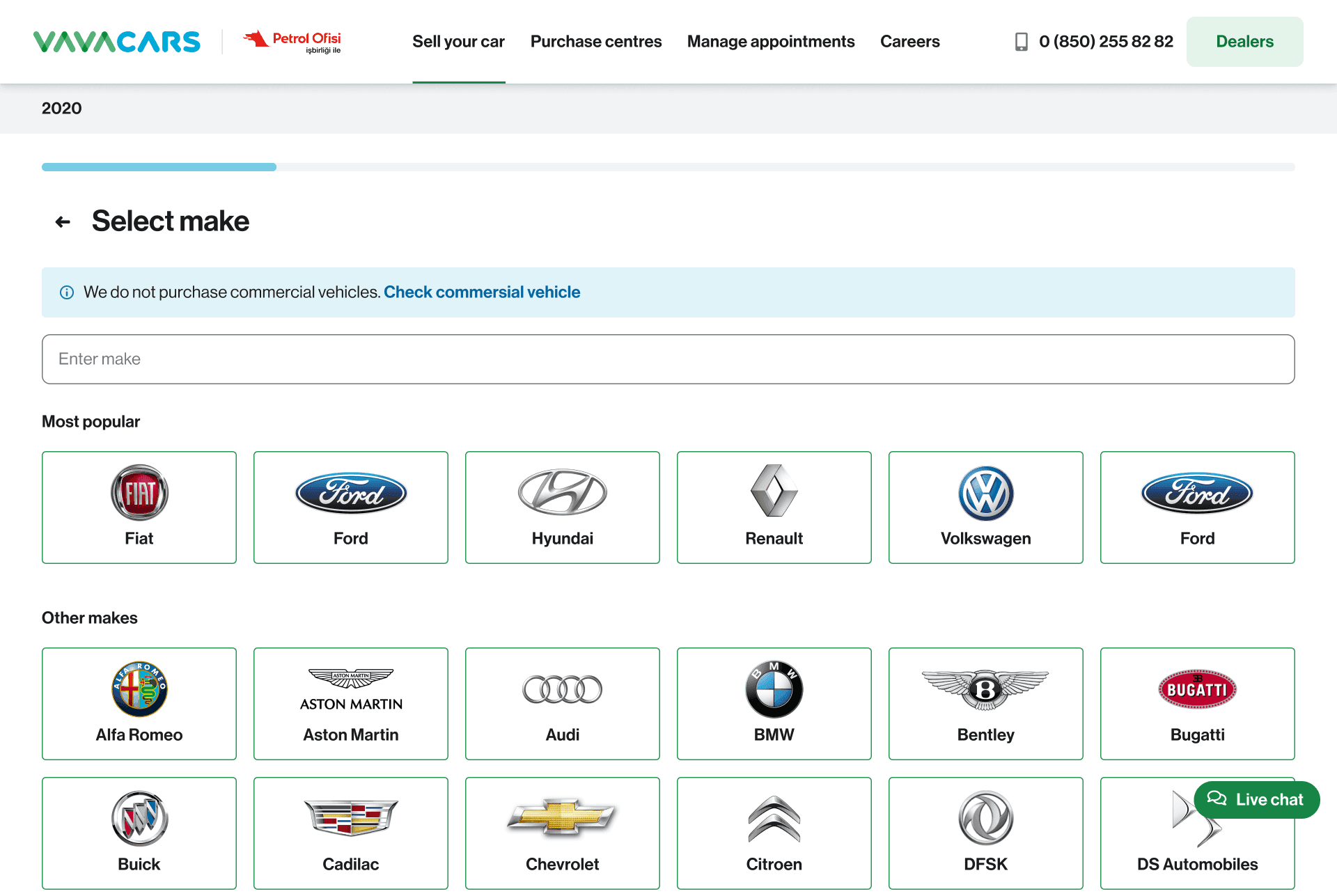Click the VavaCars logo
This screenshot has height=896, width=1337.
117,42
